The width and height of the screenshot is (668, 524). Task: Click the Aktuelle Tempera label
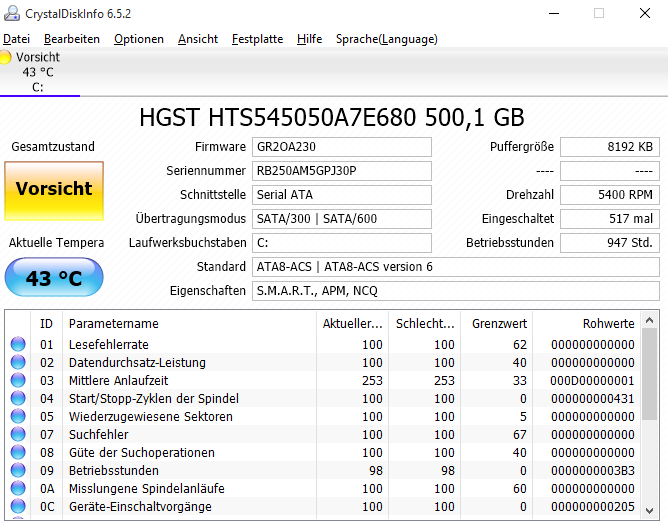[x=56, y=243]
